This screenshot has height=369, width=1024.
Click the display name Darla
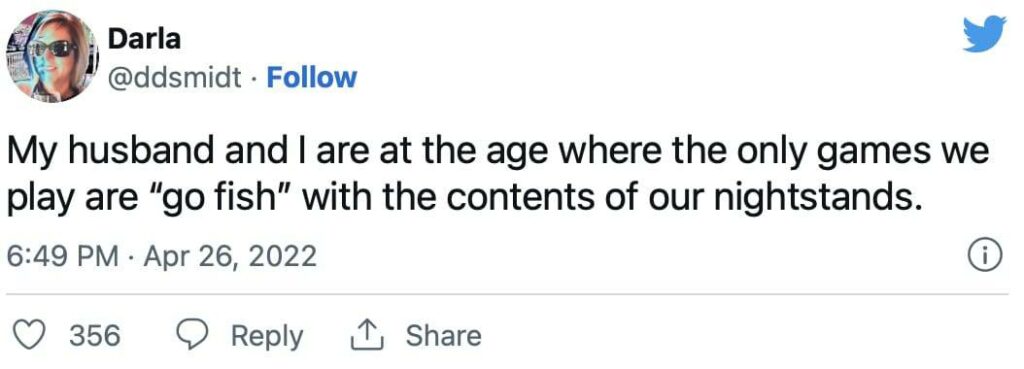144,40
